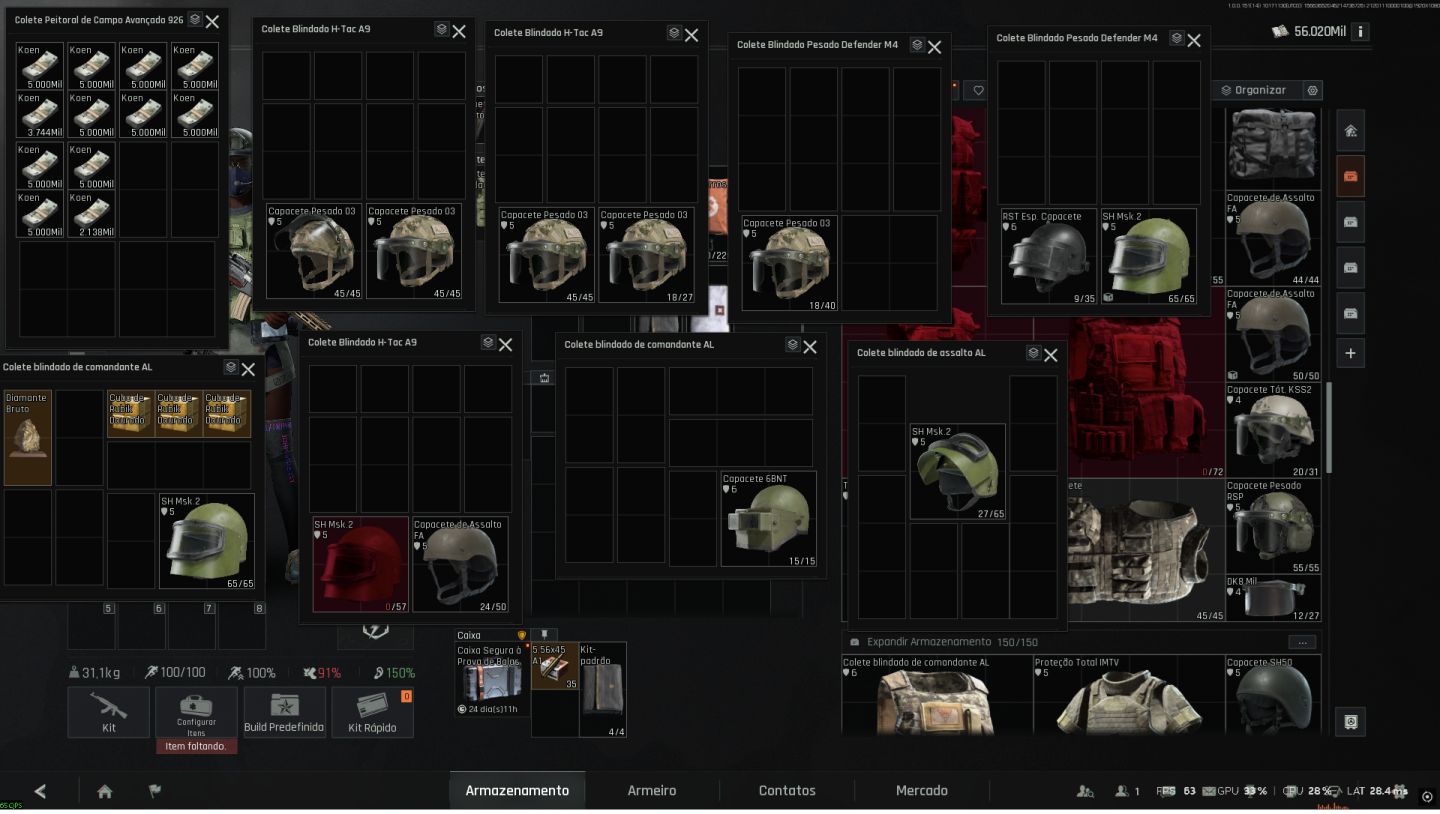Add a storage tab with plus icon

click(1351, 353)
